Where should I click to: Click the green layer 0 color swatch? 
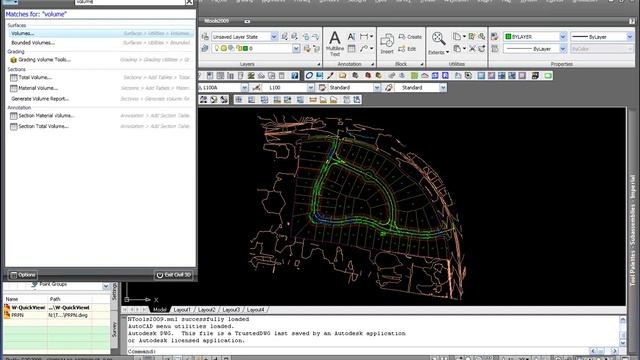click(x=245, y=49)
